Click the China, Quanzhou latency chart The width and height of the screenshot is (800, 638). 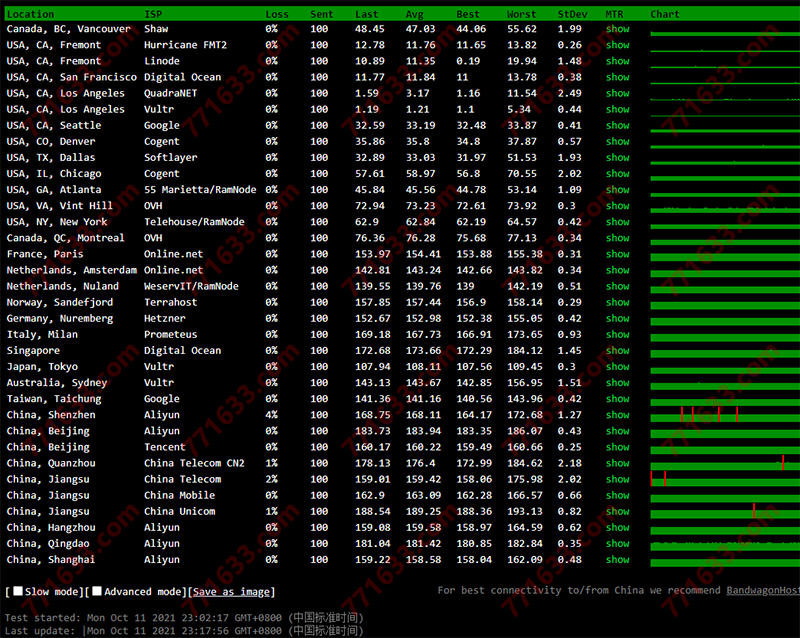(725, 463)
